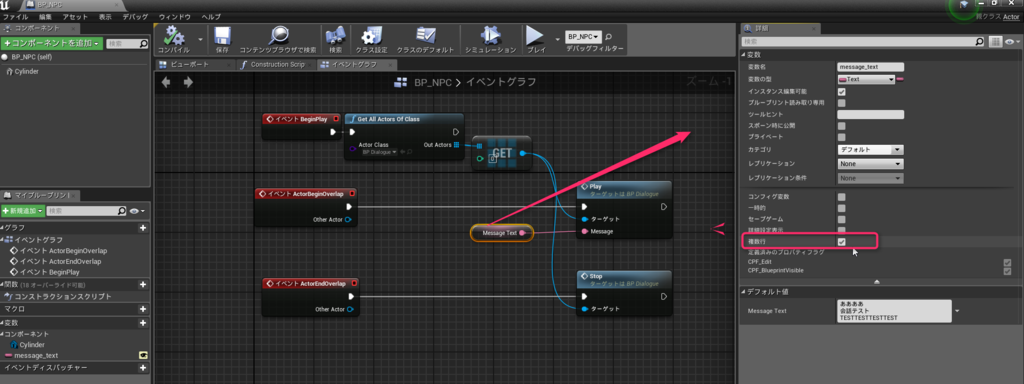Open the Compile options dropdown arrow
The height and width of the screenshot is (384, 1024).
tap(199, 39)
